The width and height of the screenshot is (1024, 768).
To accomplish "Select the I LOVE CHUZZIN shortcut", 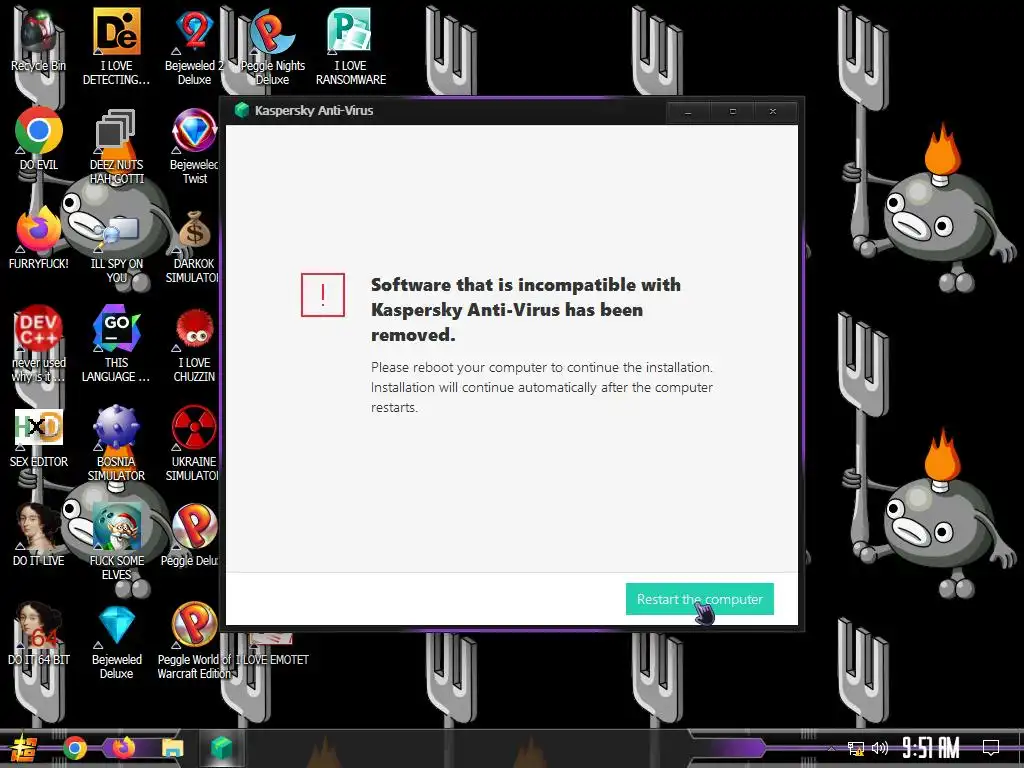I will tap(194, 344).
